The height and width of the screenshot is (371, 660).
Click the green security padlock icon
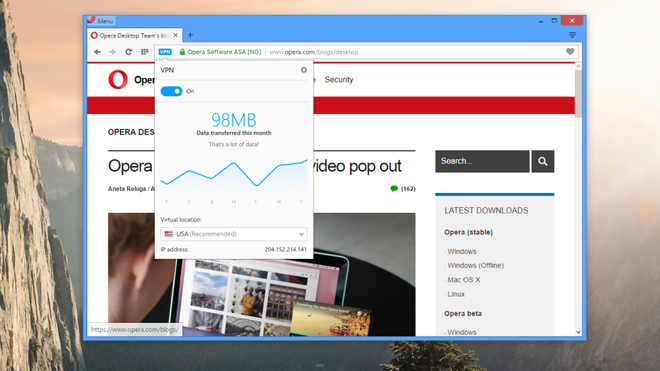[182, 52]
